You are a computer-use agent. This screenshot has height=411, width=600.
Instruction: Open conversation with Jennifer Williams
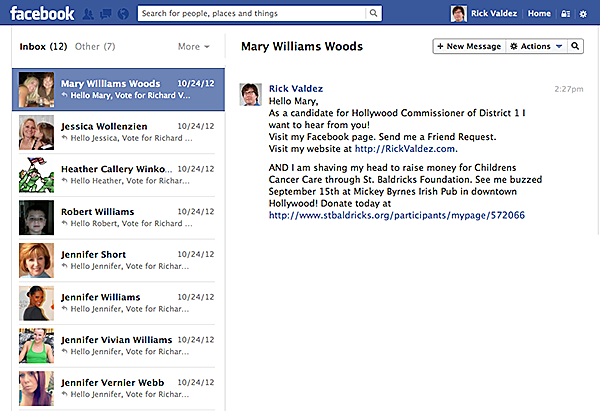(x=118, y=303)
